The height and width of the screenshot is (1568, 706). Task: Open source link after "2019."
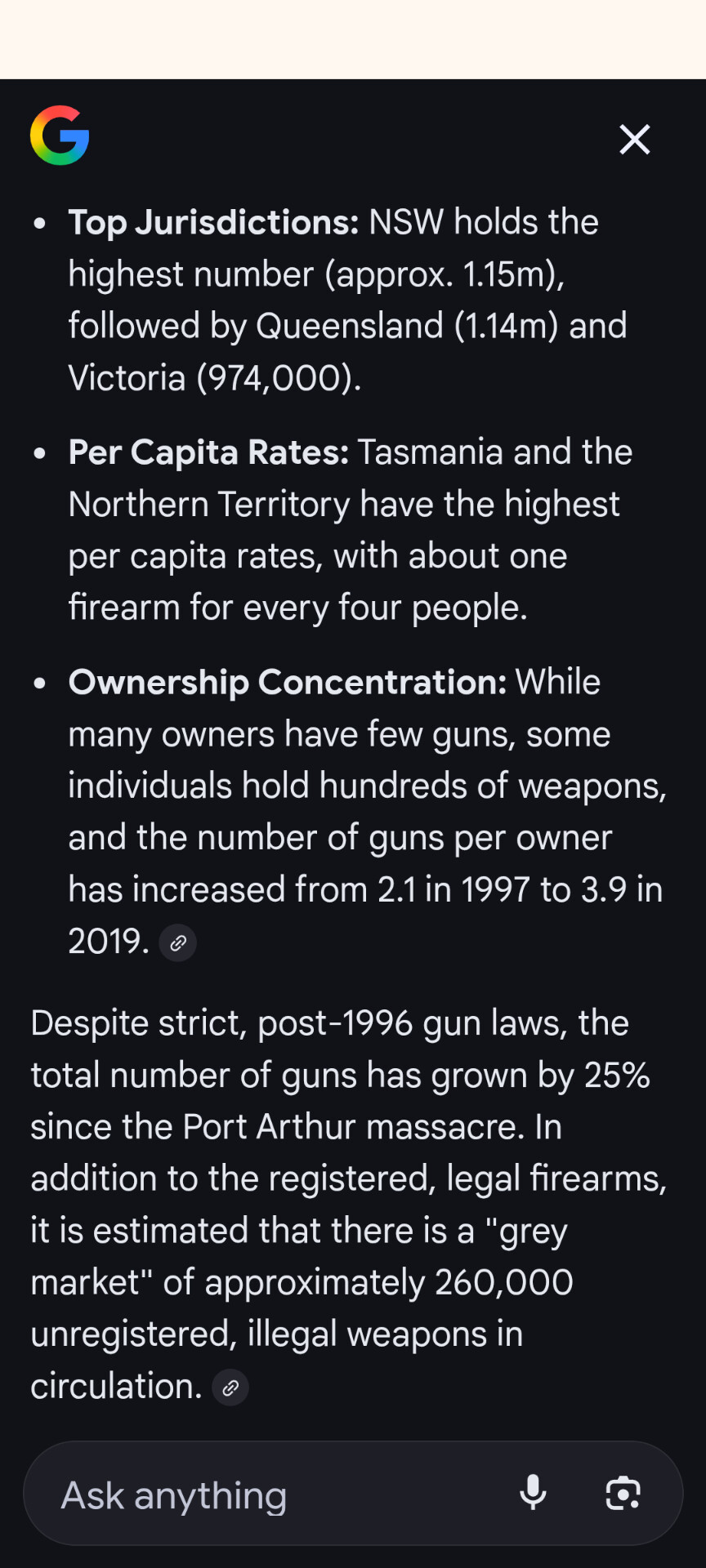[x=178, y=943]
